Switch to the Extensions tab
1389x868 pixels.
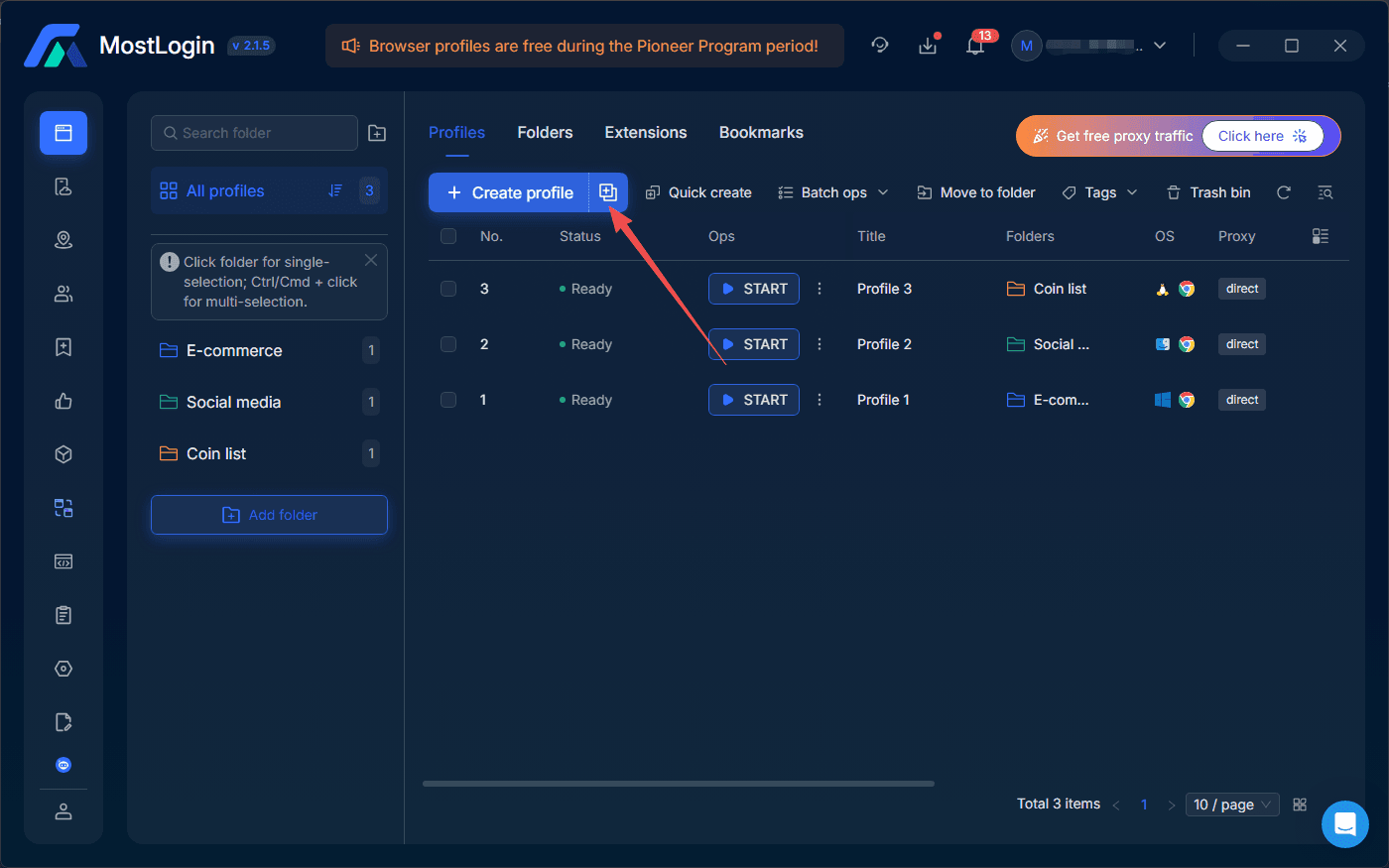pyautogui.click(x=646, y=133)
